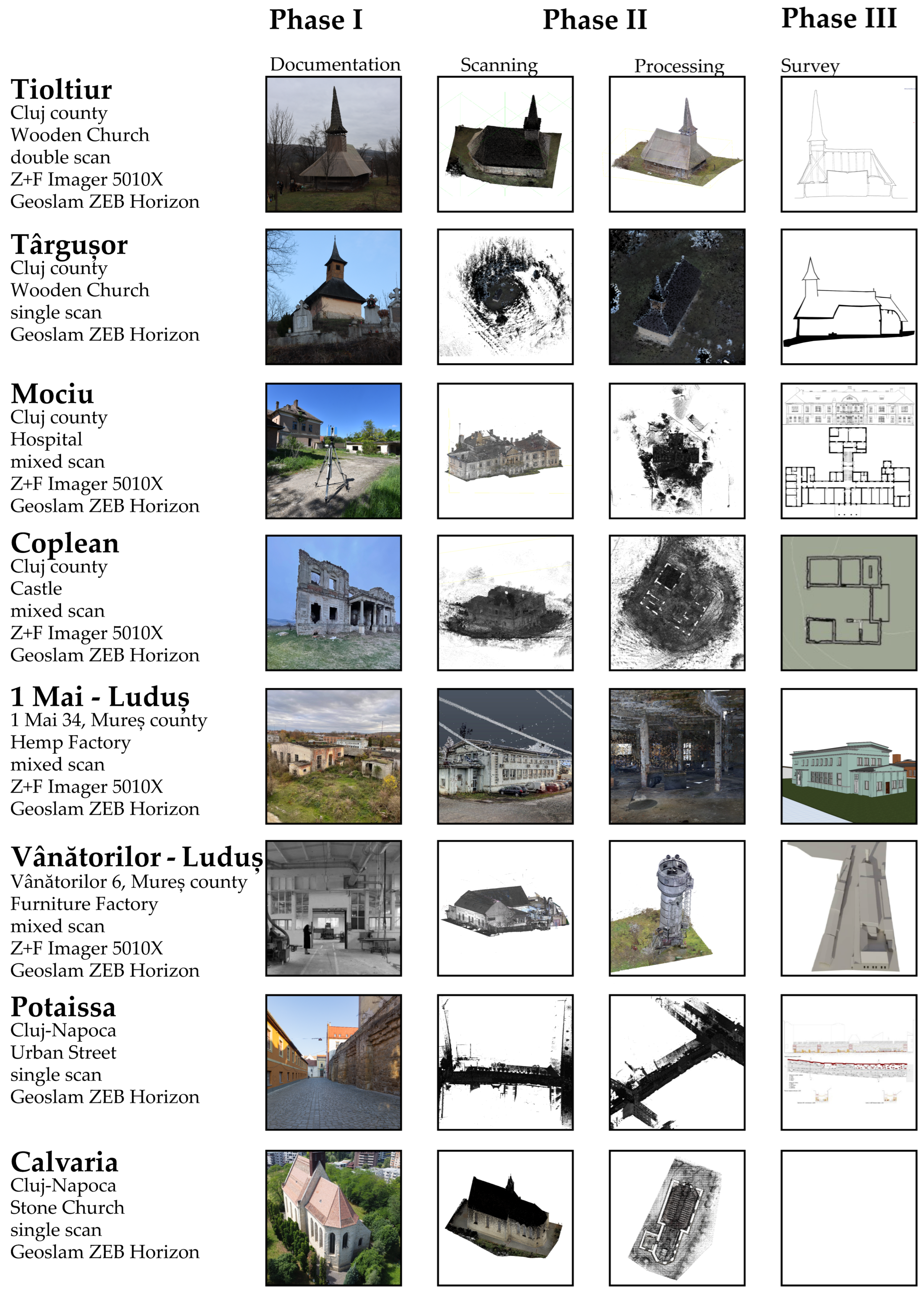View the Potaissa survey elevation drawing
The image size is (924, 1290).
pos(848,1062)
